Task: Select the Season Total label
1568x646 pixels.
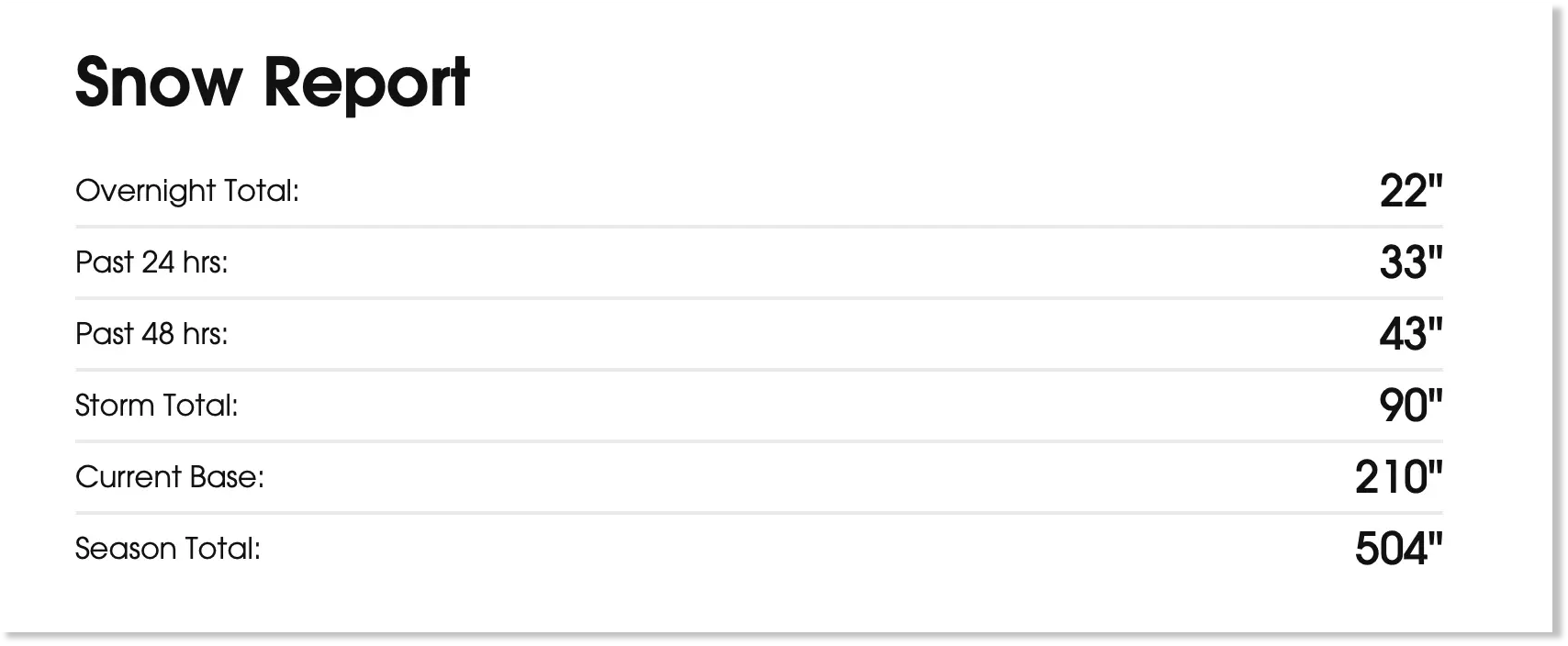Action: pyautogui.click(x=168, y=549)
